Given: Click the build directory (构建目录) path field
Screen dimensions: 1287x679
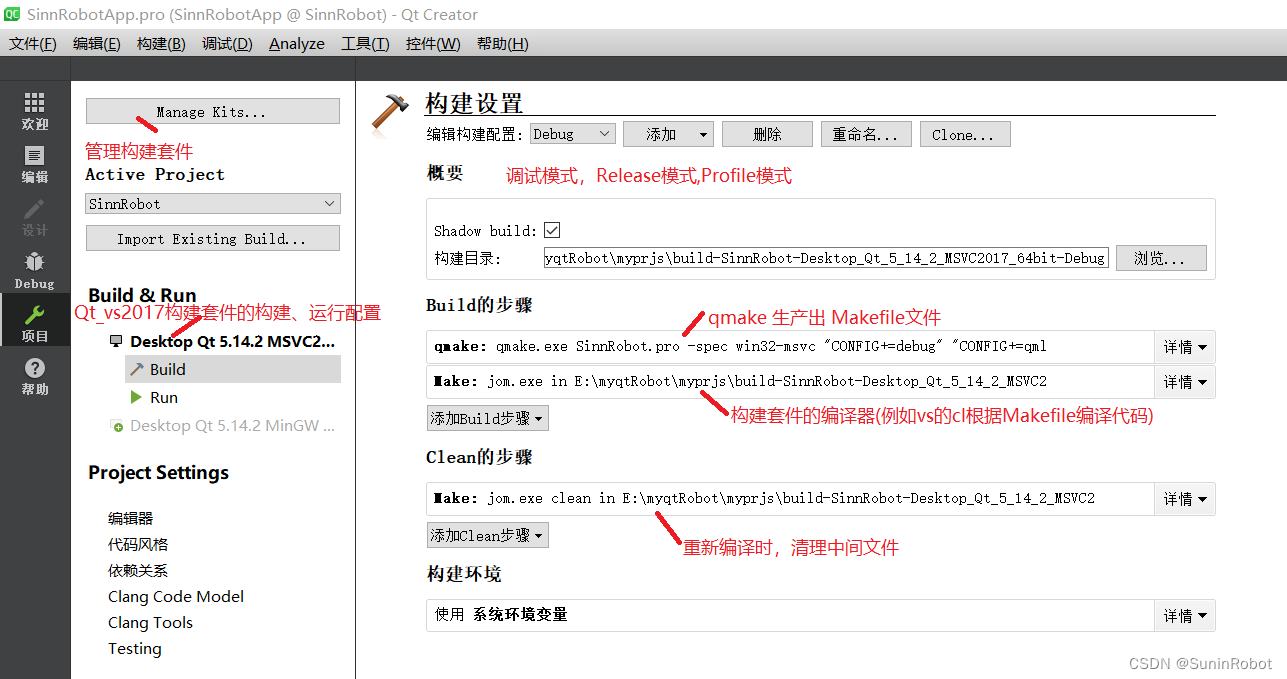Looking at the screenshot, I should coord(826,258).
